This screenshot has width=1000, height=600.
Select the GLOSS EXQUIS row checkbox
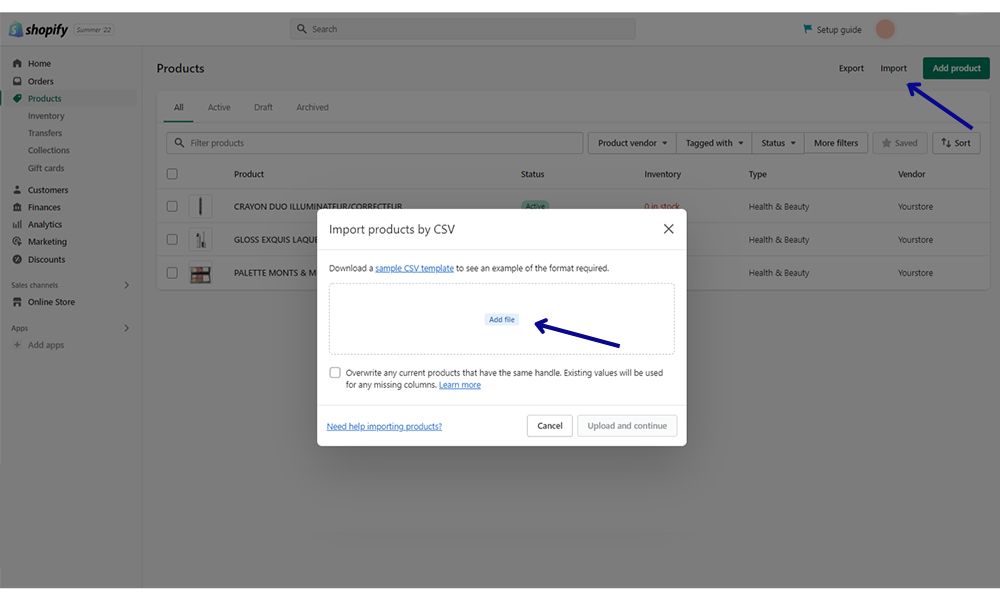click(172, 239)
